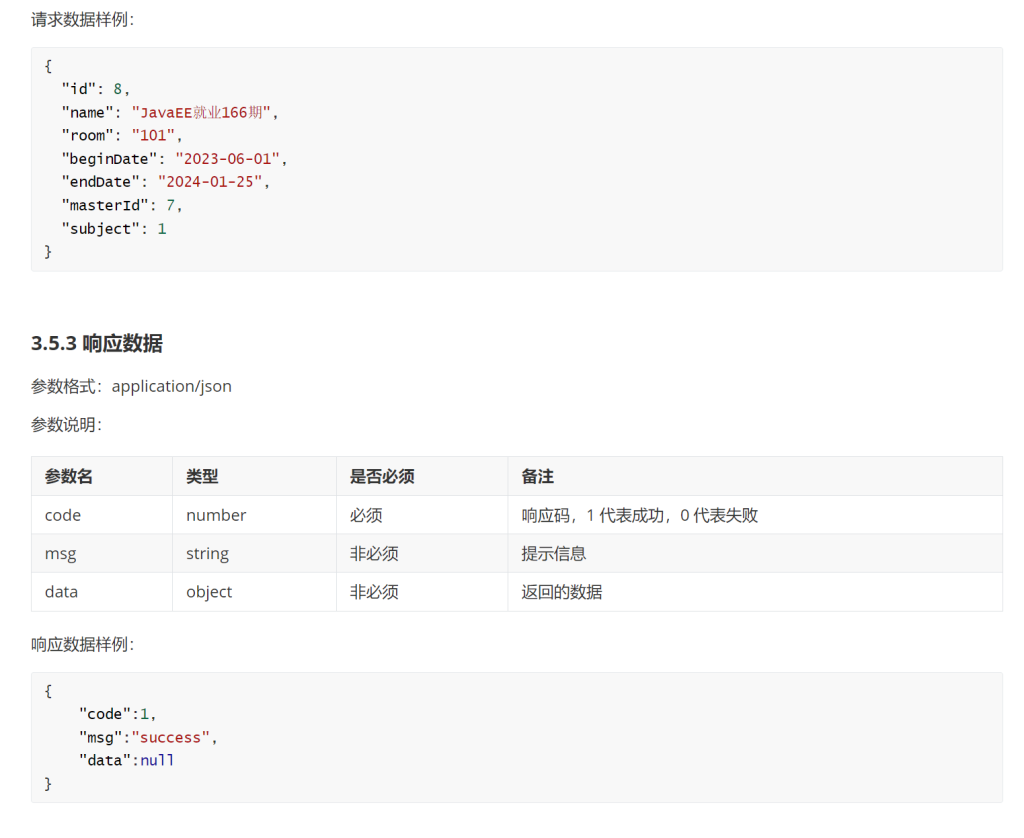Click the "备注" column header

point(537,477)
